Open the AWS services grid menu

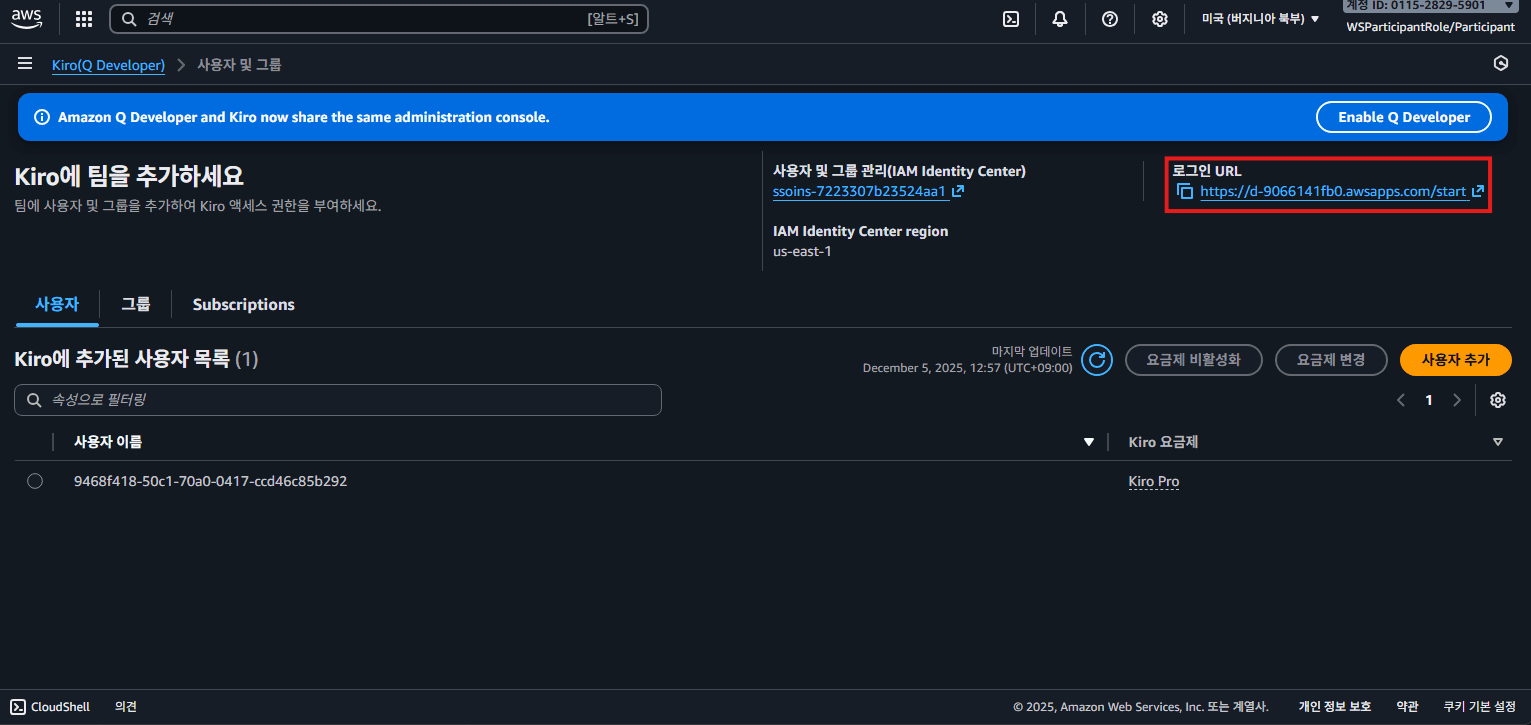(x=84, y=19)
